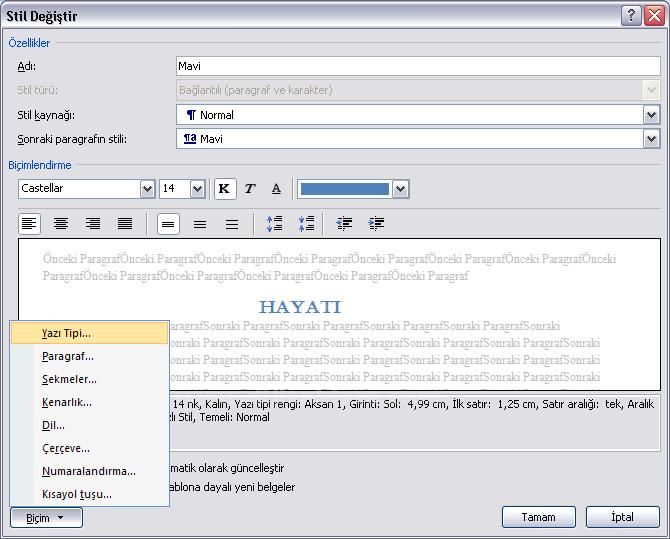Toggle Underline (A) formatting button
The height and width of the screenshot is (539, 670).
pyautogui.click(x=276, y=189)
